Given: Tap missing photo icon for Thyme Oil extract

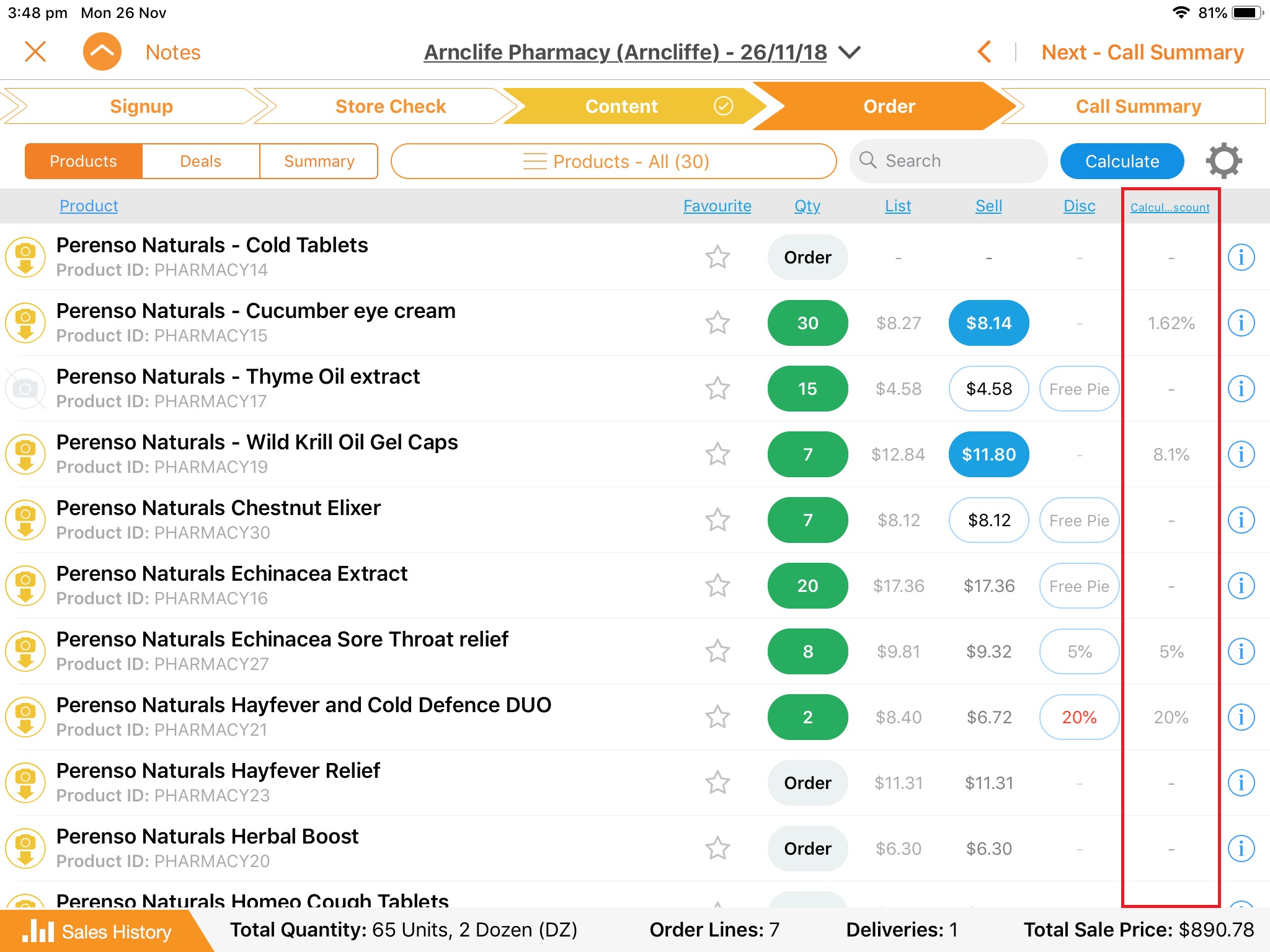Looking at the screenshot, I should pyautogui.click(x=25, y=389).
